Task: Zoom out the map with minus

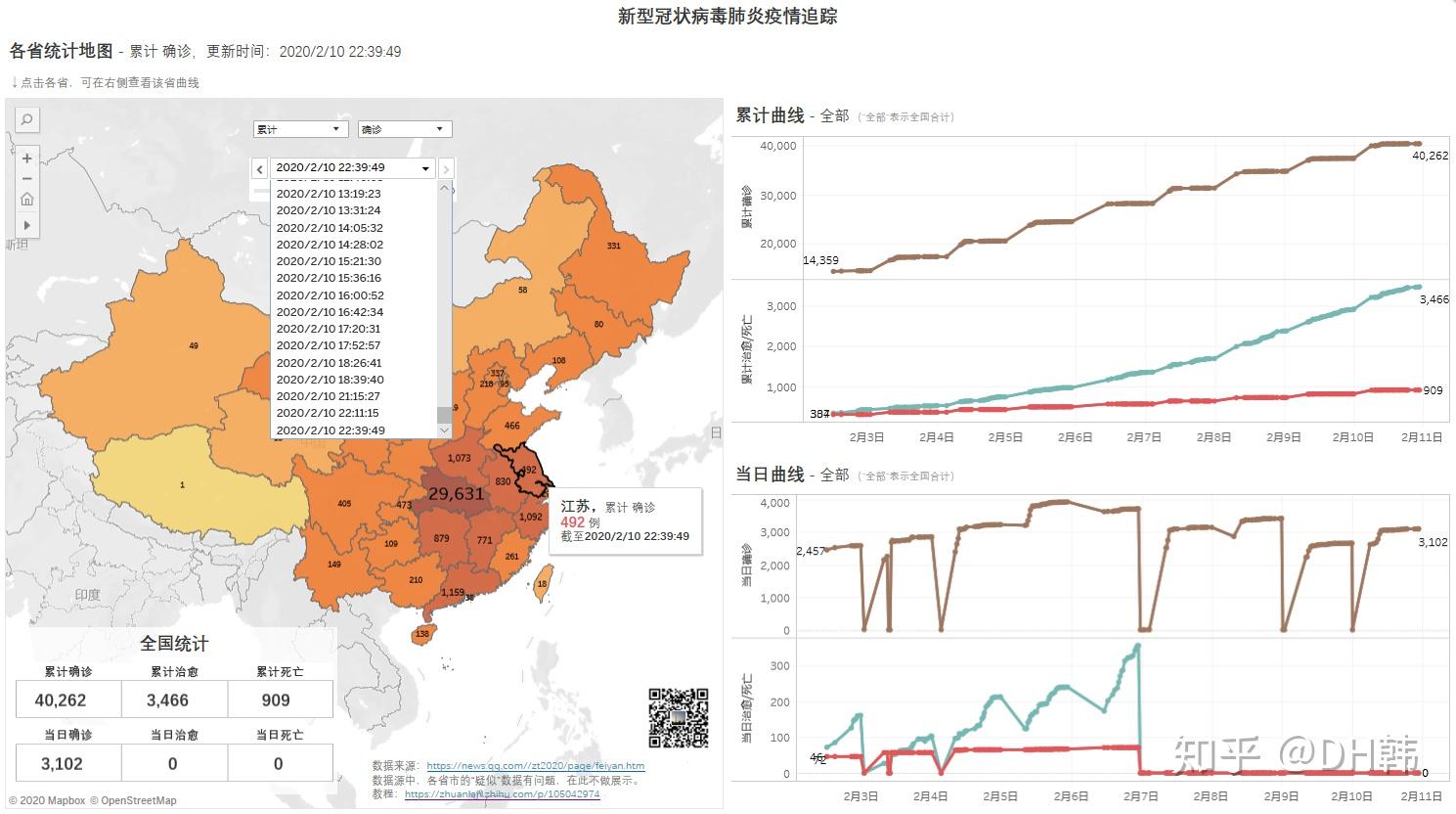Action: pyautogui.click(x=27, y=179)
